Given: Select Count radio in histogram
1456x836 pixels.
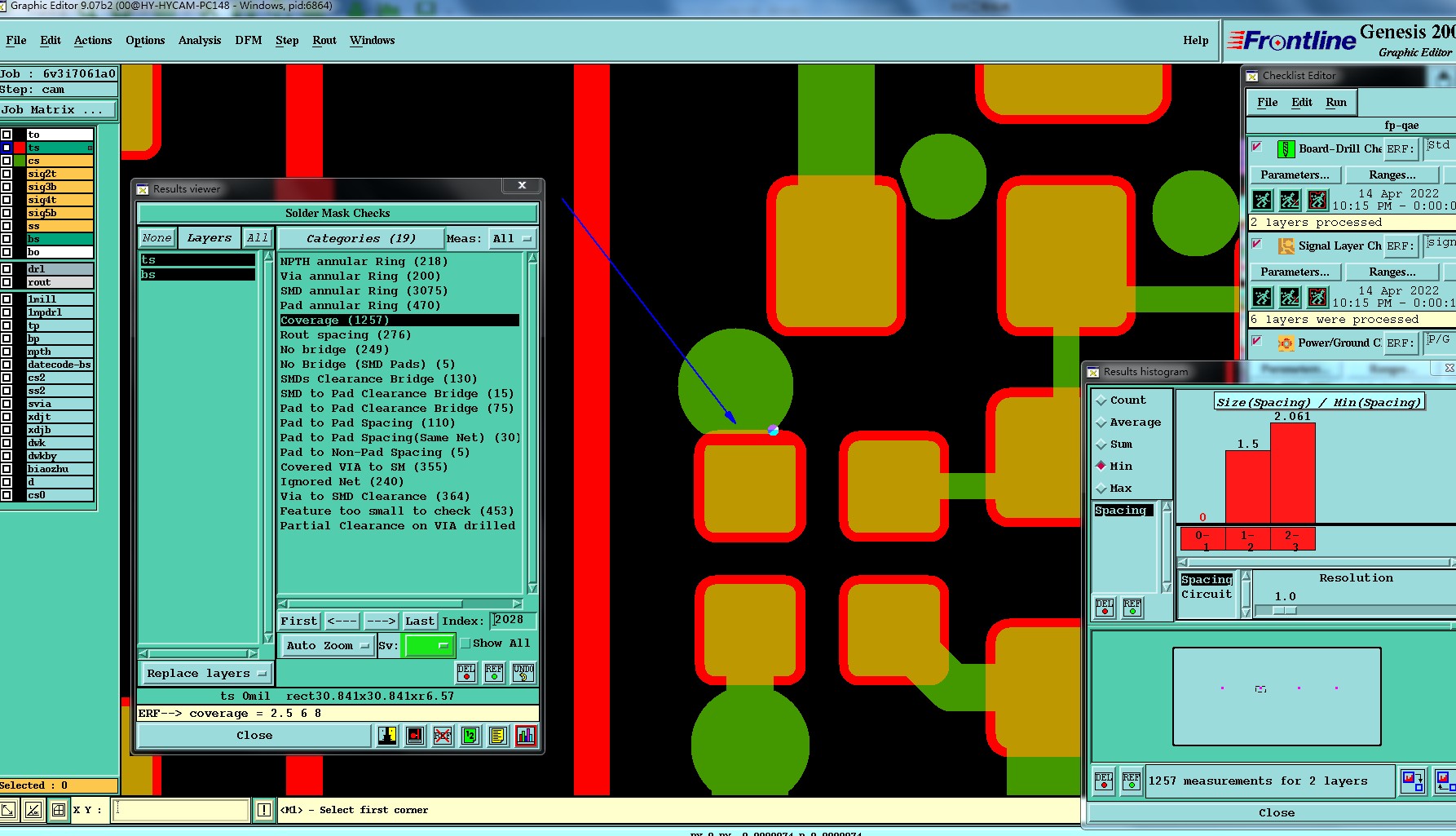Looking at the screenshot, I should coord(1101,400).
